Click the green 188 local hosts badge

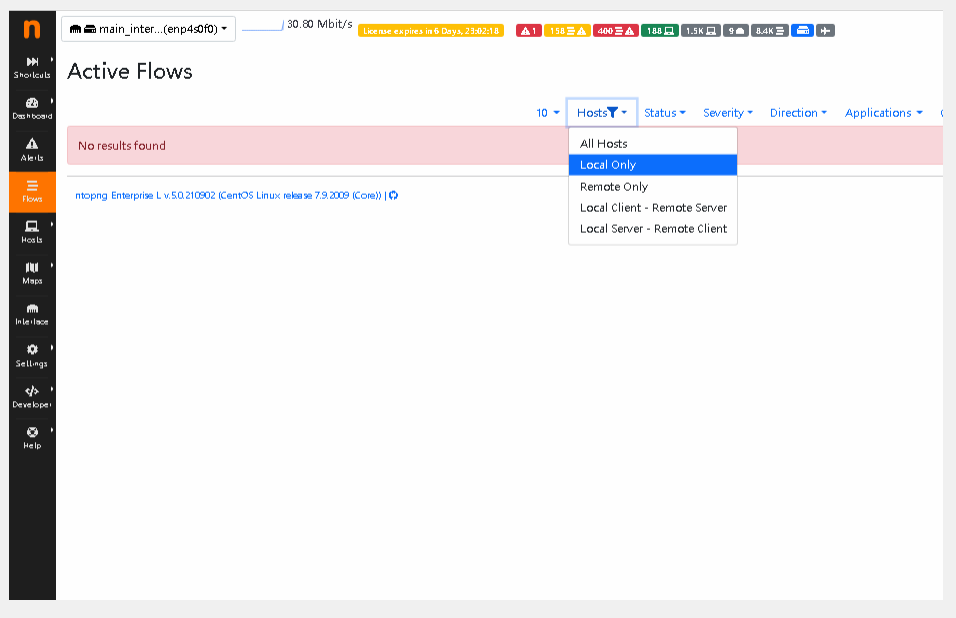660,30
